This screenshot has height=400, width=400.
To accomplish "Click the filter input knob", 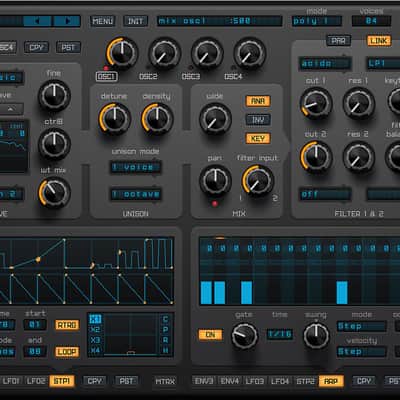I will (258, 180).
